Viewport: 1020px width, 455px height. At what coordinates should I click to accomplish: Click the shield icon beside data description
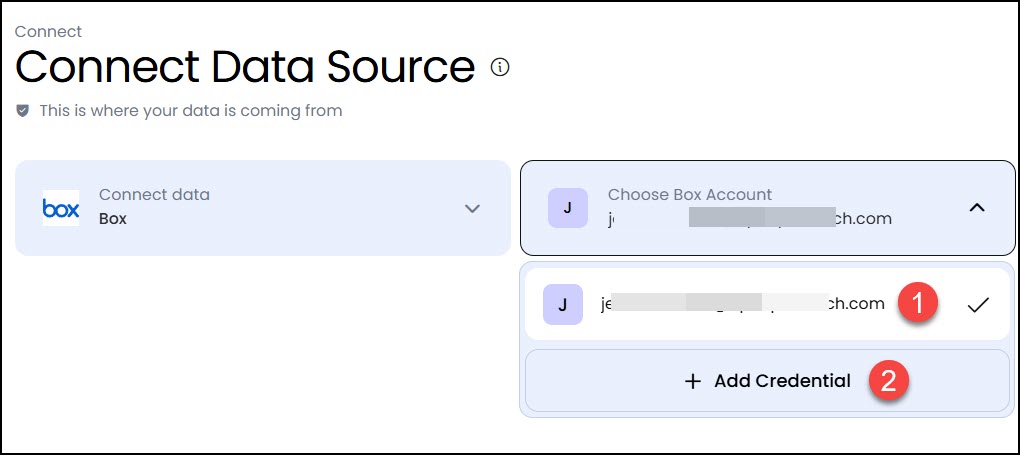click(23, 111)
